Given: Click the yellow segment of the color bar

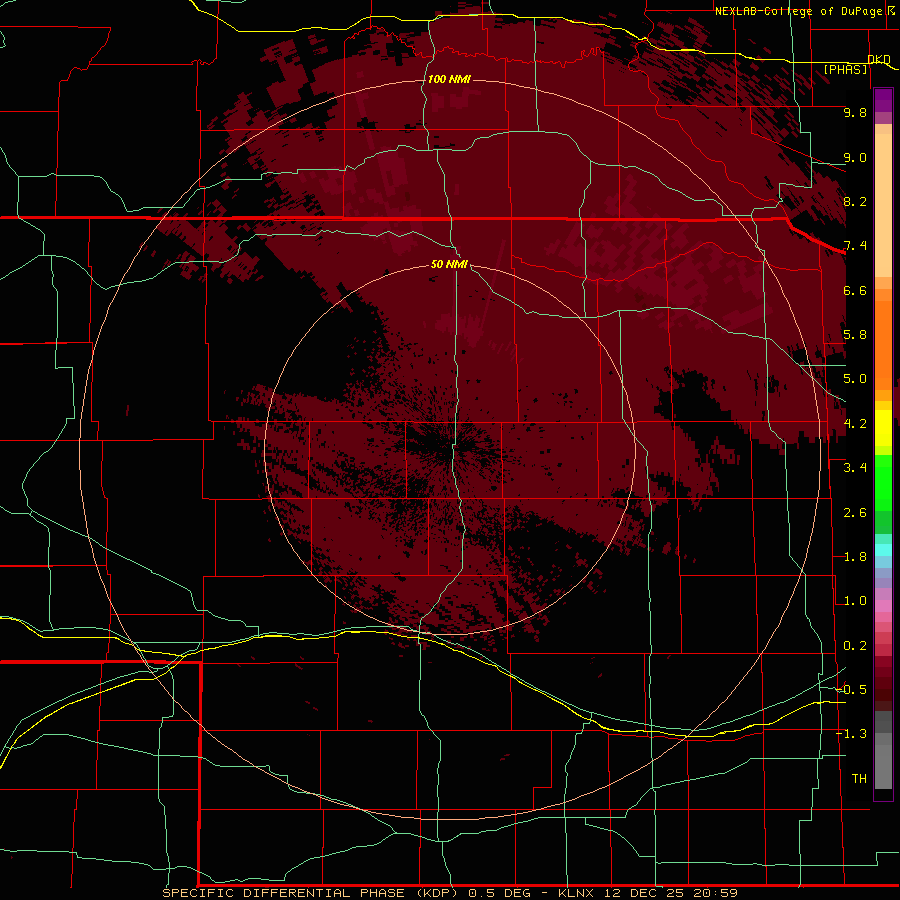Looking at the screenshot, I should [x=883, y=428].
